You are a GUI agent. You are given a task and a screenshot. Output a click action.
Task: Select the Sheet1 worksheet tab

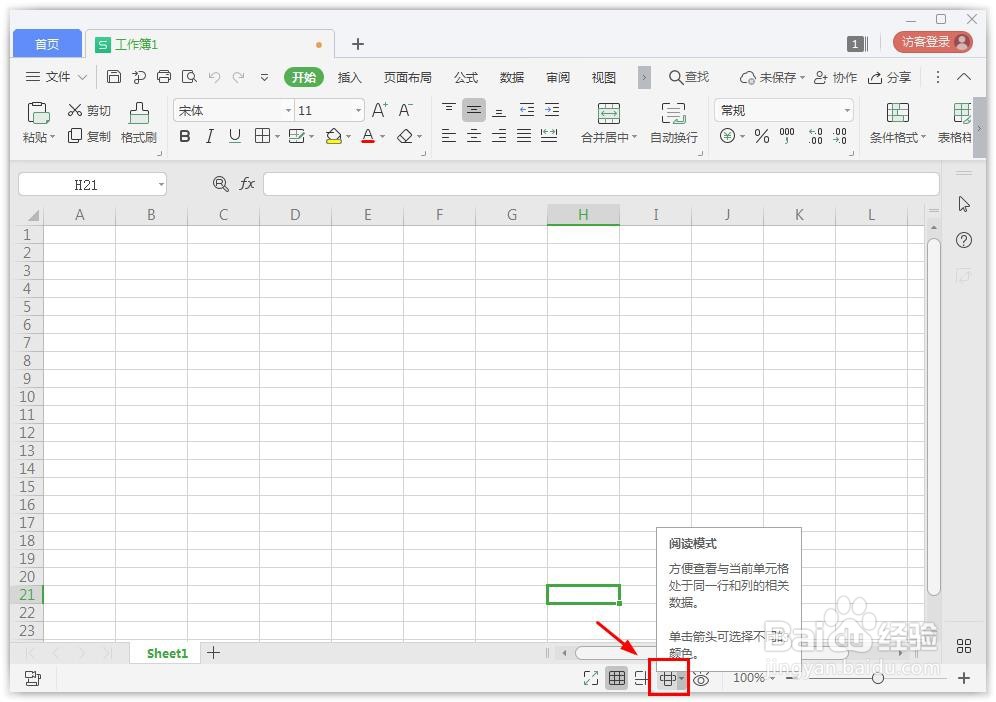(166, 652)
